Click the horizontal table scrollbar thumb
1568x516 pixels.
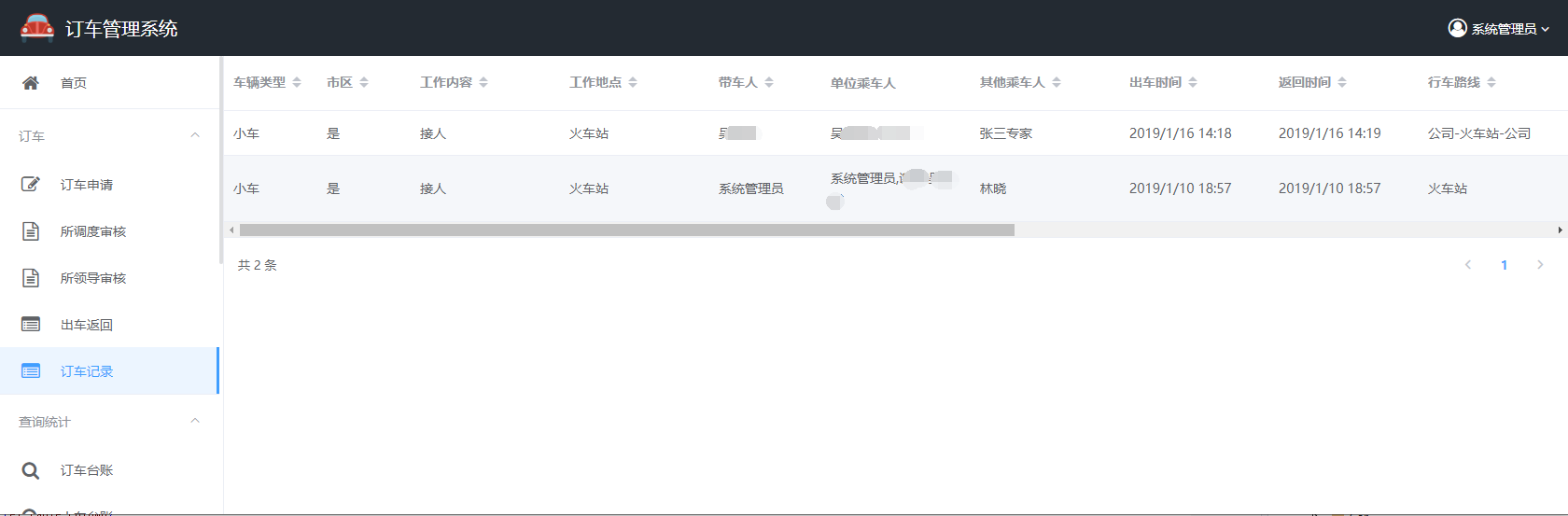[626, 230]
